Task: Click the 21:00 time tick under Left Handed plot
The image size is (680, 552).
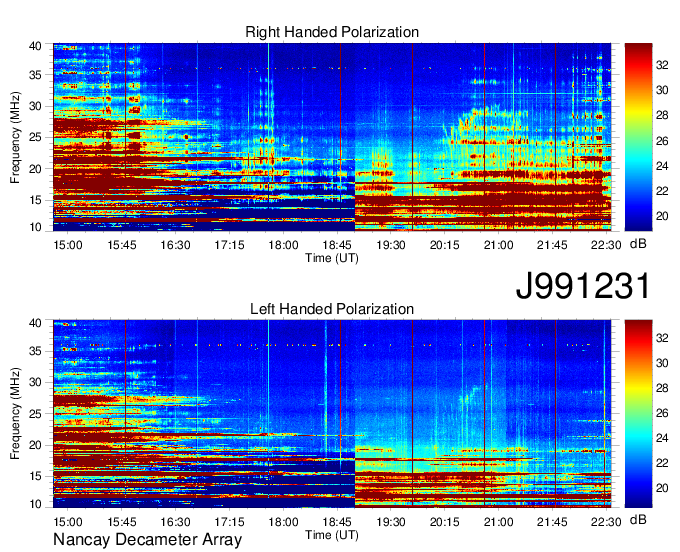Action: tap(498, 521)
